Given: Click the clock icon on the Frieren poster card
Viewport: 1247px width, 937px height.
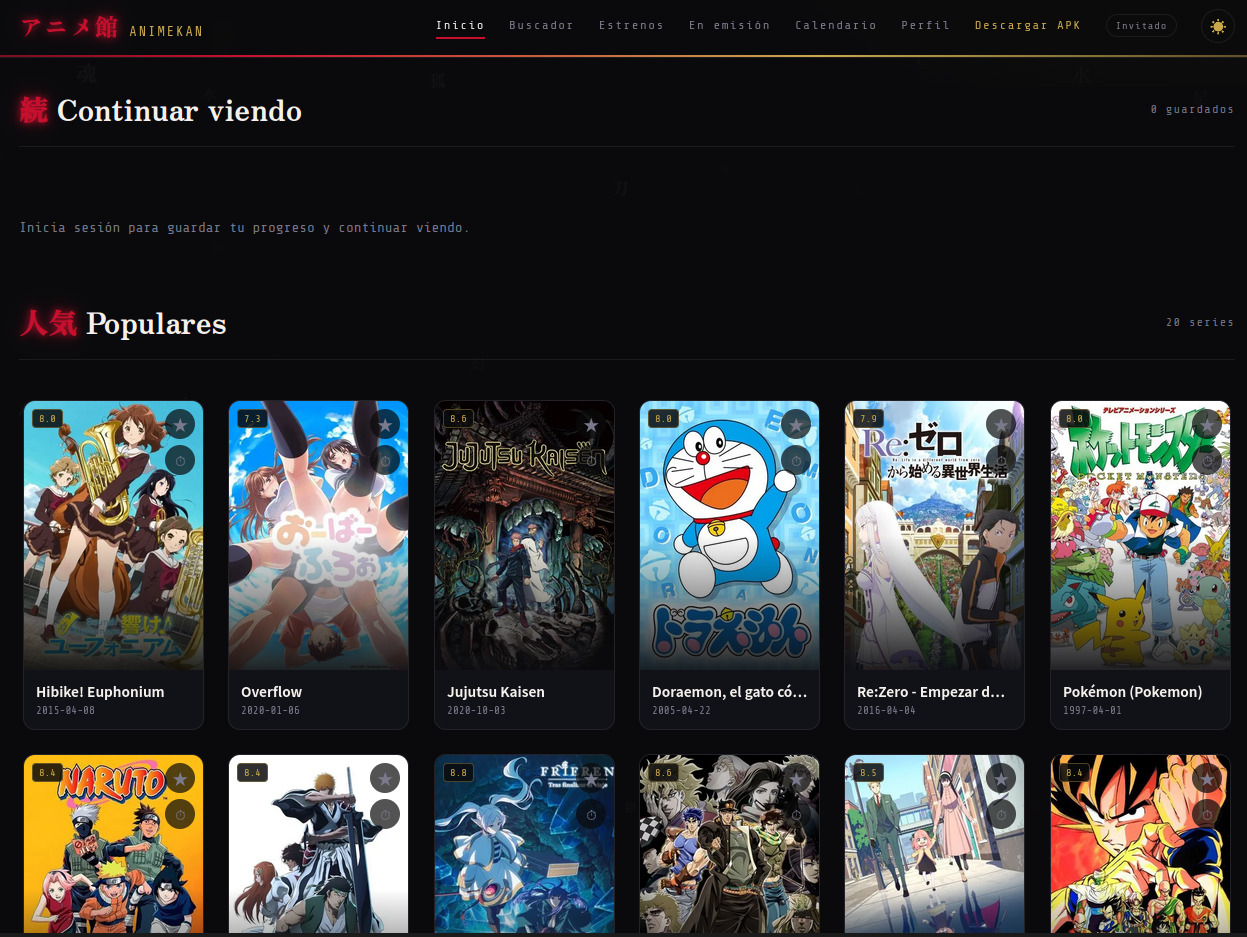Looking at the screenshot, I should 591,814.
